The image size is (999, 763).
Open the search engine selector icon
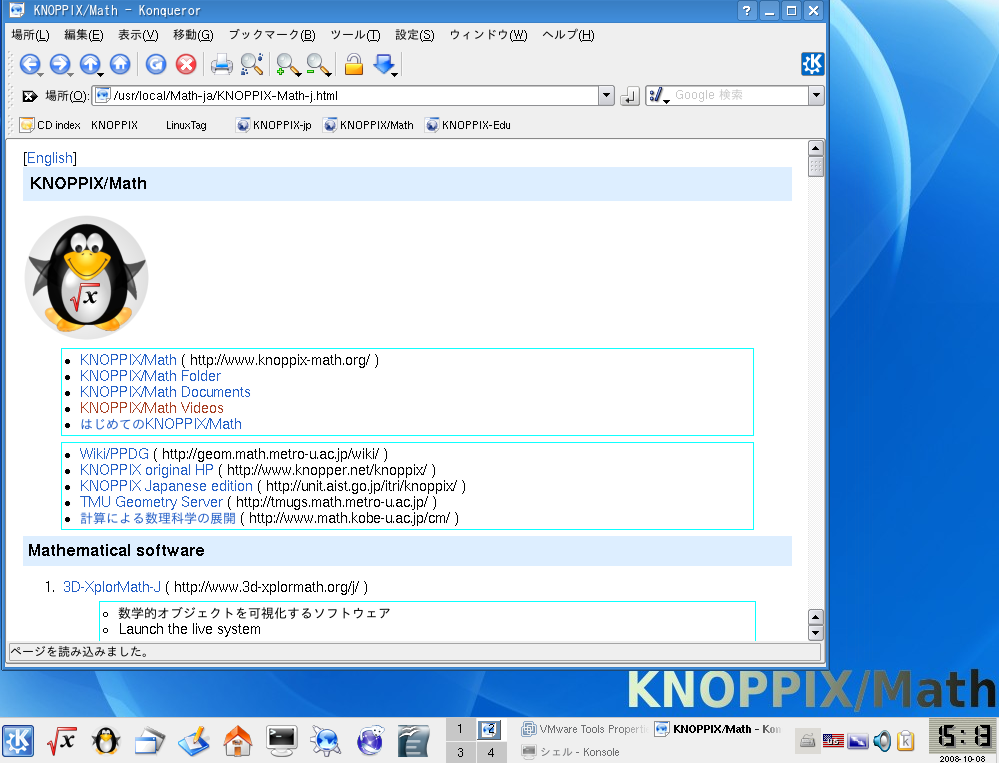point(658,96)
